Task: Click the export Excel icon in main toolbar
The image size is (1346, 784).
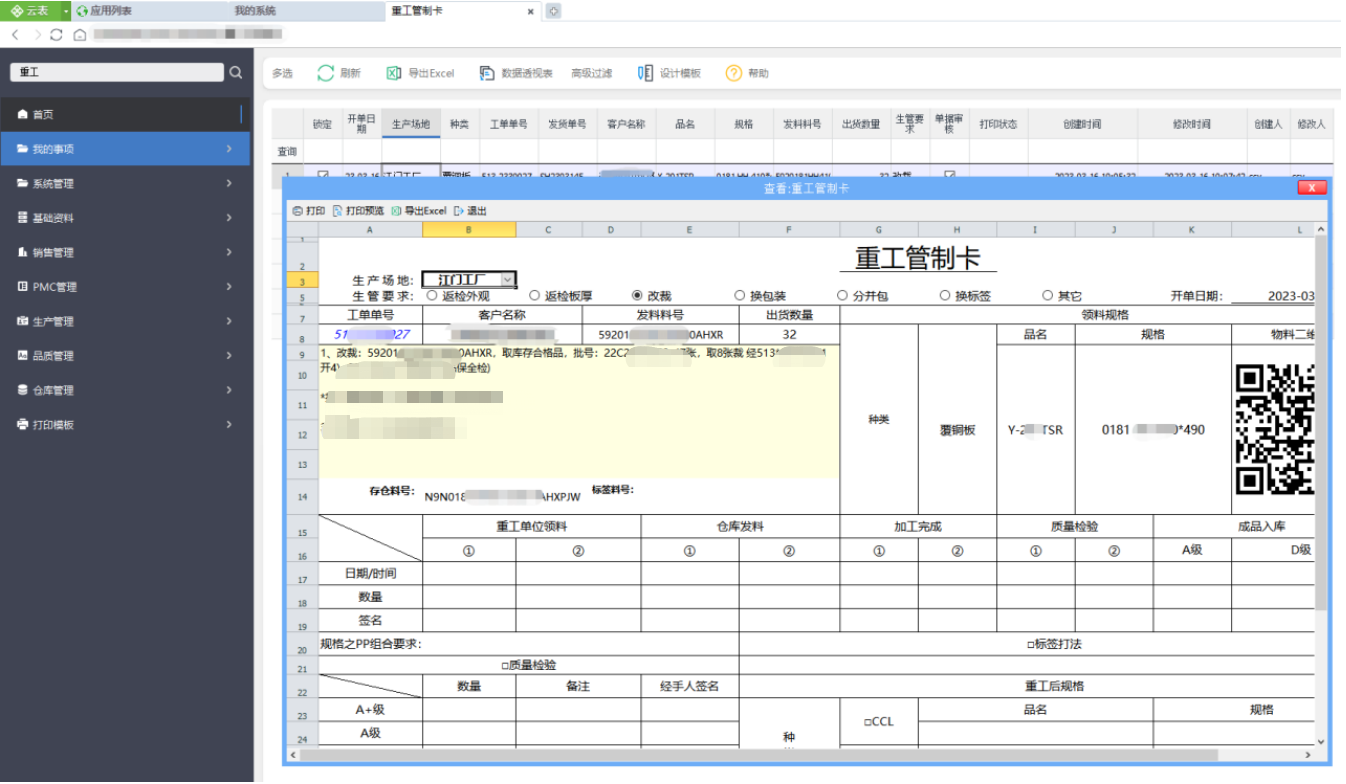Action: pyautogui.click(x=393, y=73)
